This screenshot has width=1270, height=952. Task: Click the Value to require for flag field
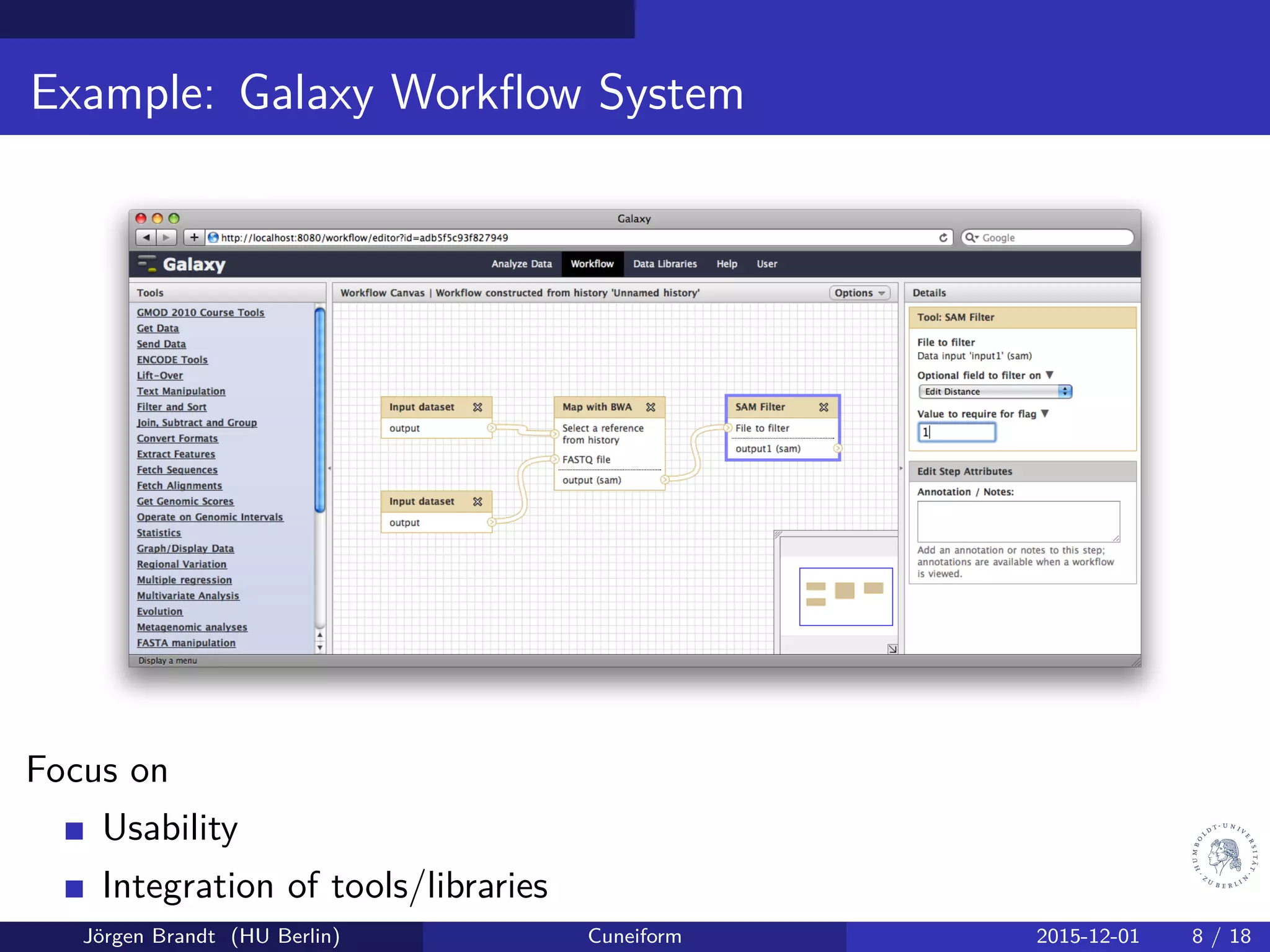(957, 432)
